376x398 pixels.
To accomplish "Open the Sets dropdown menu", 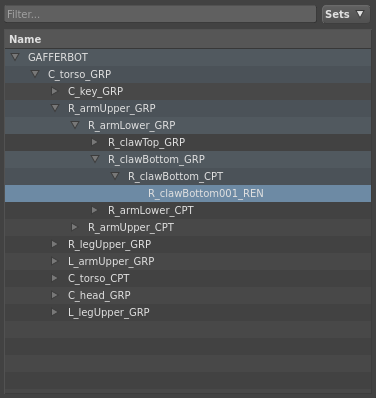I will [346, 14].
